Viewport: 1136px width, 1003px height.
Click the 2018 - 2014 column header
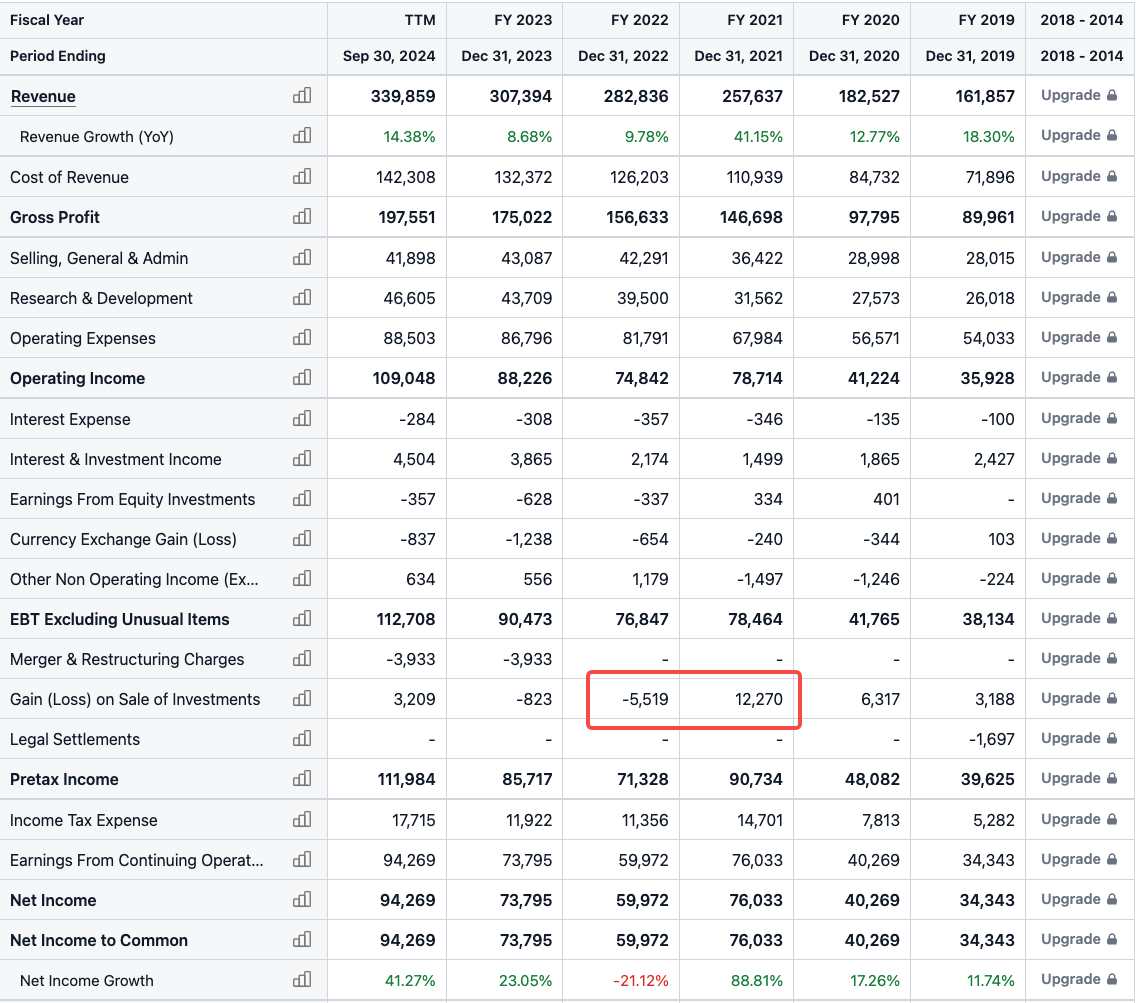pyautogui.click(x=1081, y=20)
